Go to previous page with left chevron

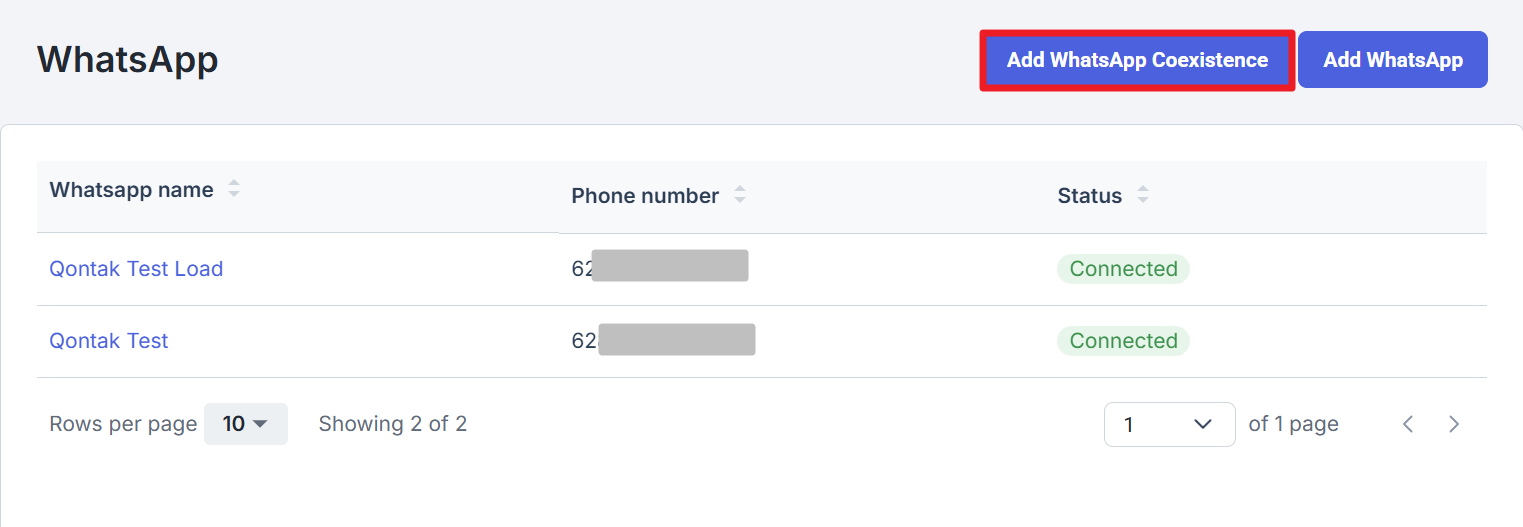[x=1408, y=424]
